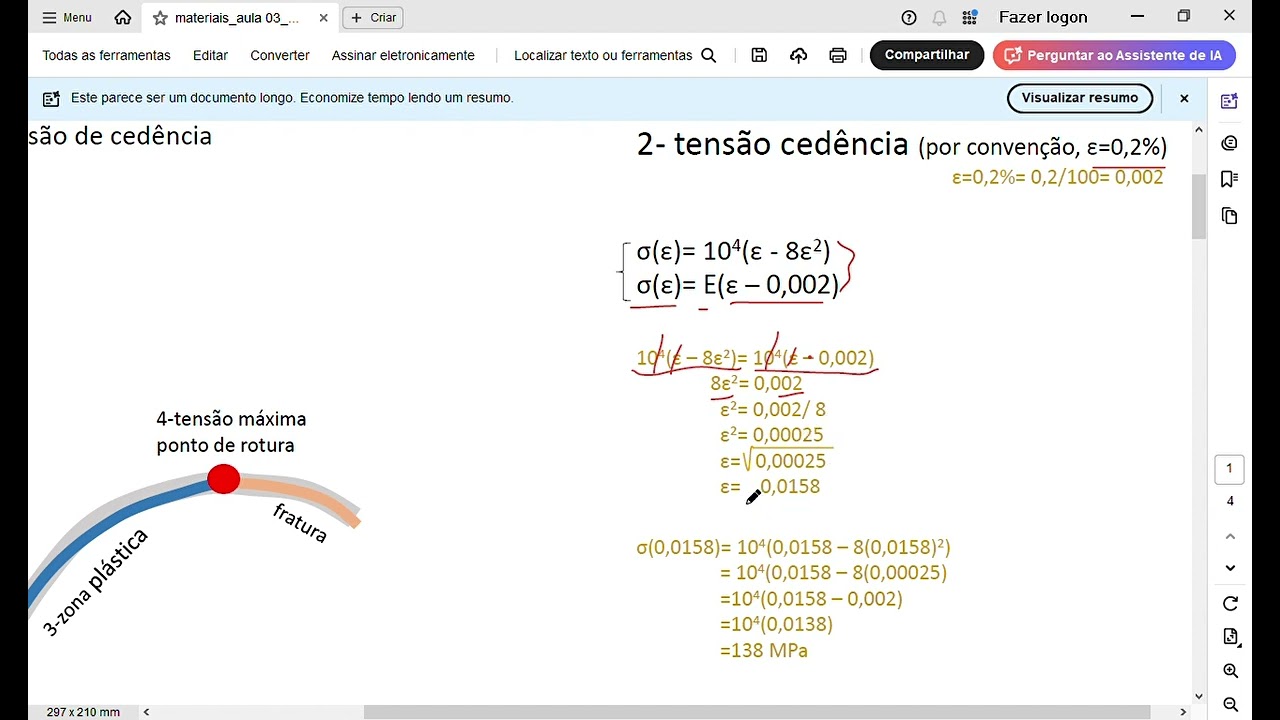Click the horizontal scroll right arrow
The width and height of the screenshot is (1280, 720).
click(1183, 712)
